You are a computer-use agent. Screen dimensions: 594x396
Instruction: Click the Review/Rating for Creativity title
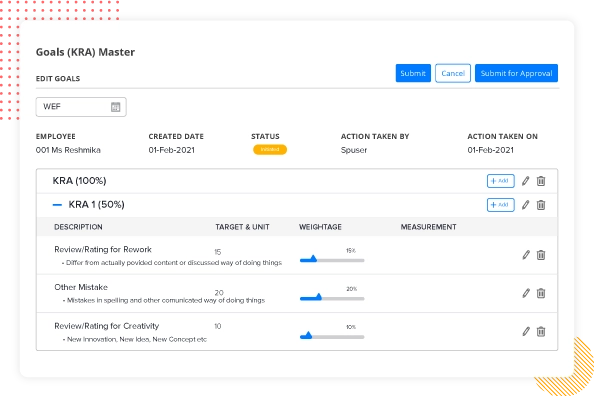[106, 326]
